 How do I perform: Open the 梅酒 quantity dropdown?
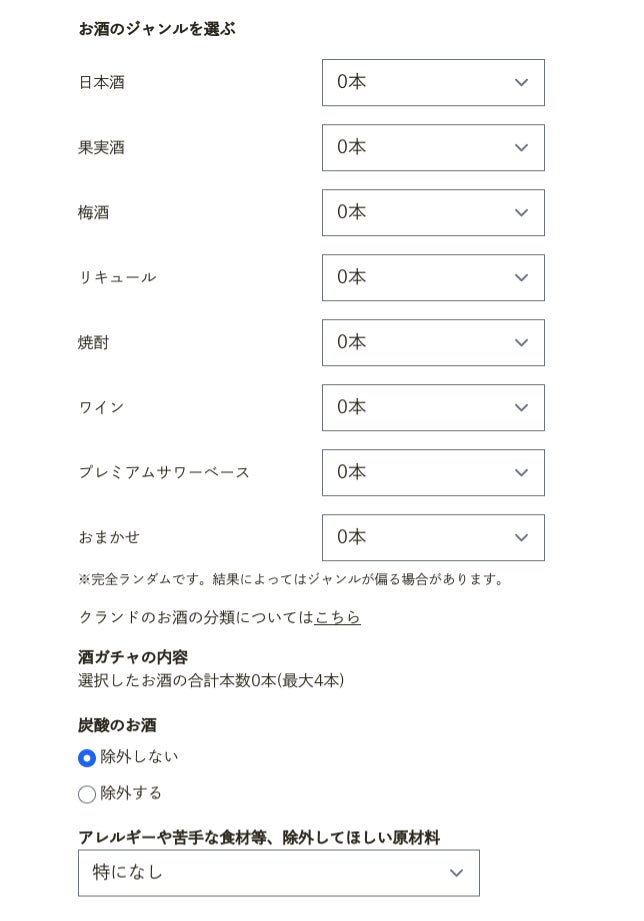[432, 212]
